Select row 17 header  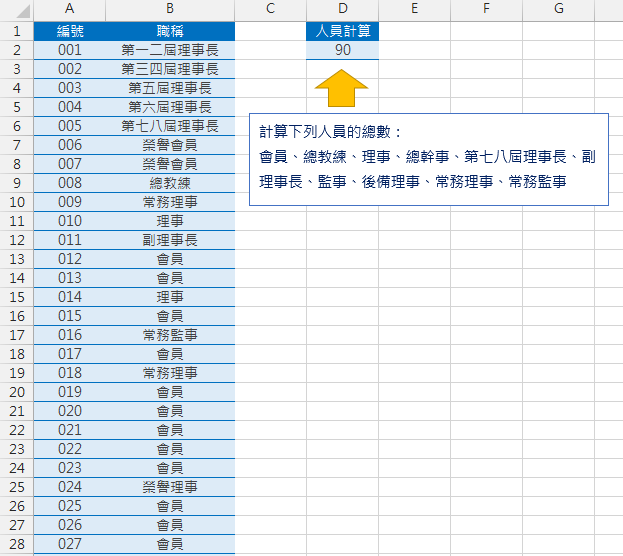tap(17, 335)
